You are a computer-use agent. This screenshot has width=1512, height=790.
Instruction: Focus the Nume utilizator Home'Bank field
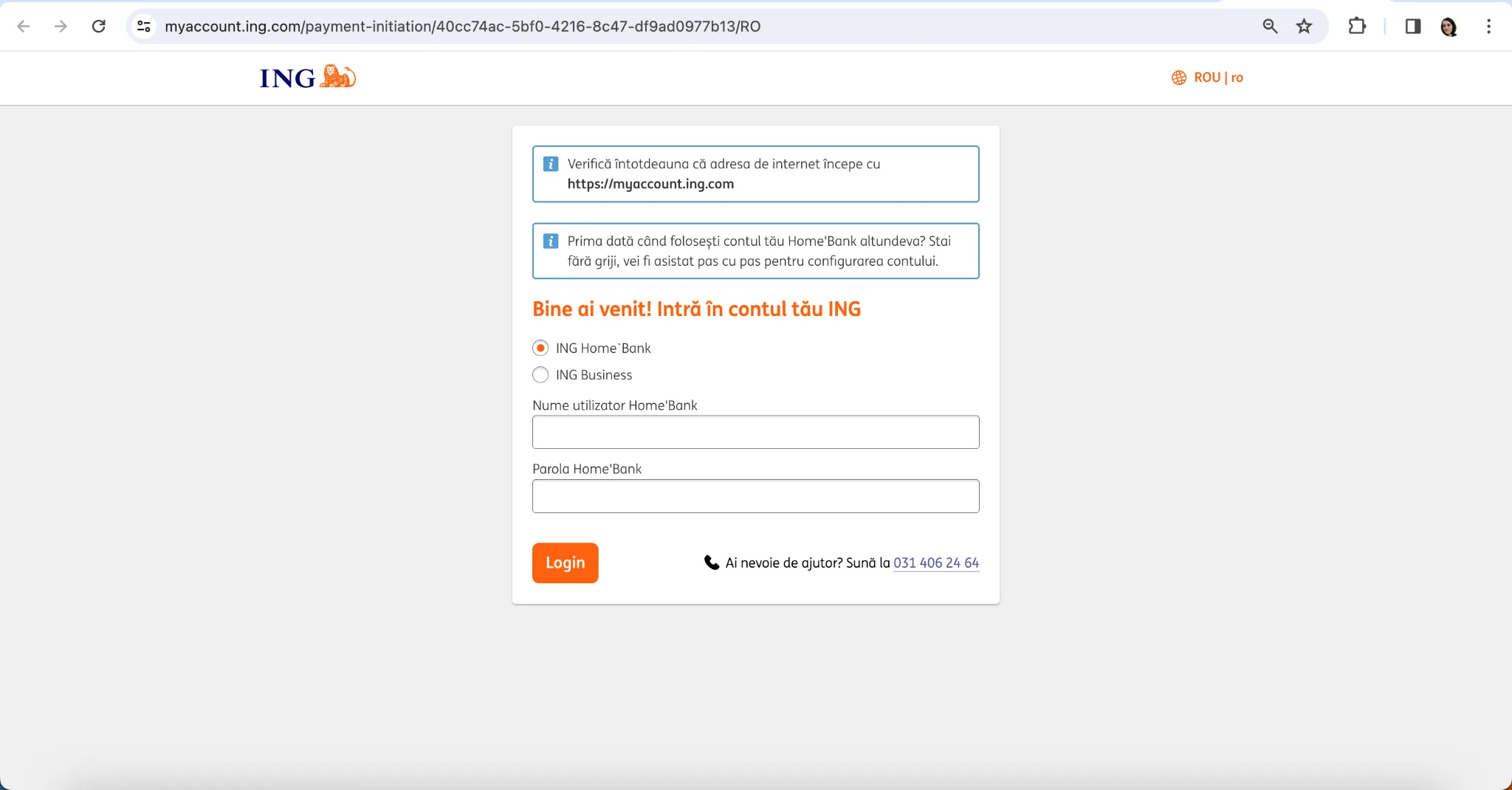756,432
